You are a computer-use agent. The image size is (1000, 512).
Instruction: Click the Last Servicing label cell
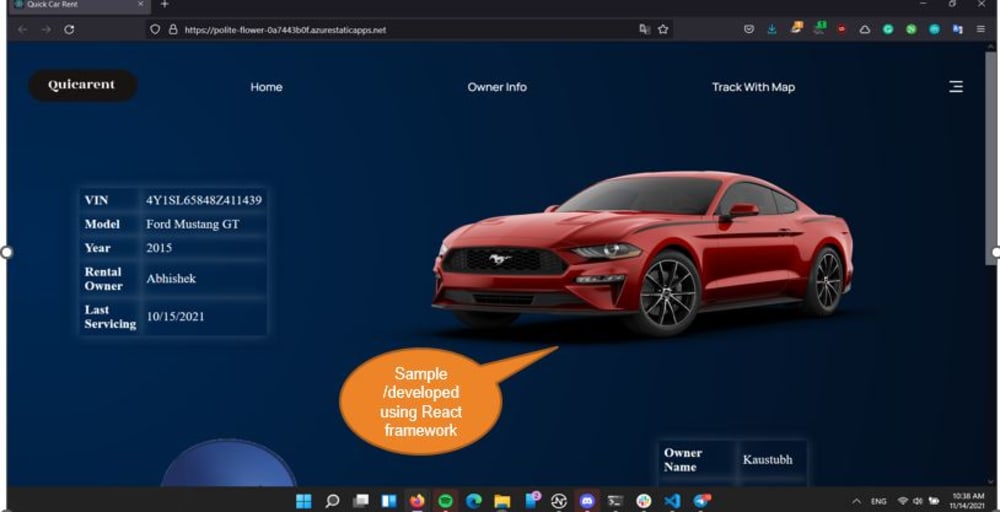coord(110,317)
